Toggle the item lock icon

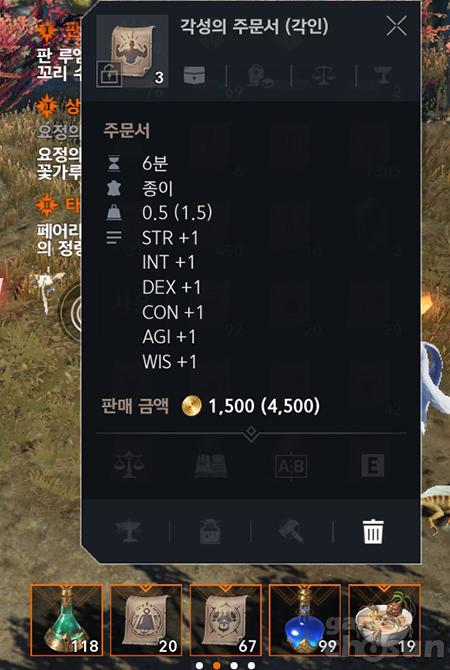click(109, 74)
